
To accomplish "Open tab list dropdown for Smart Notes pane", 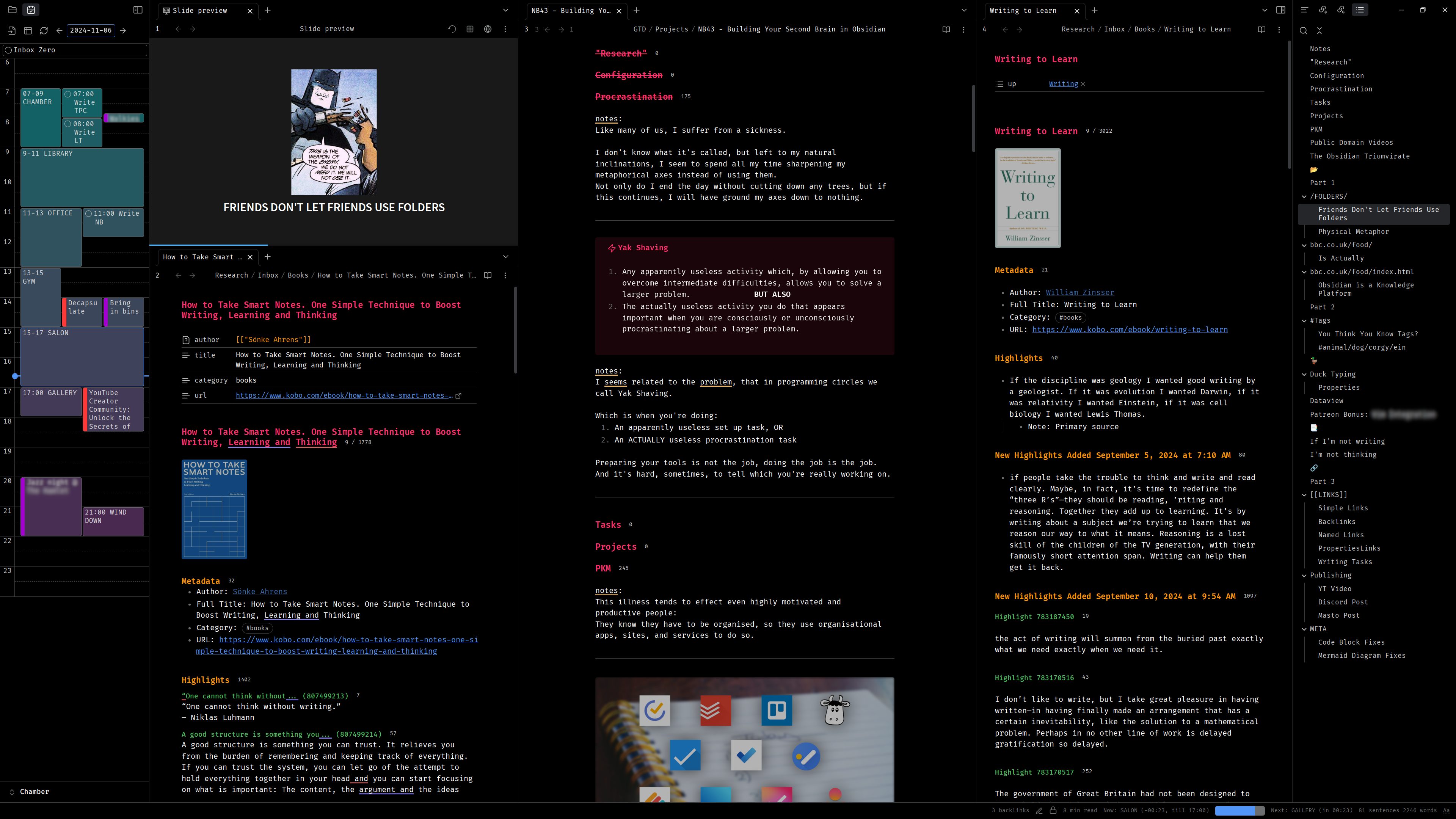I will (x=506, y=257).
